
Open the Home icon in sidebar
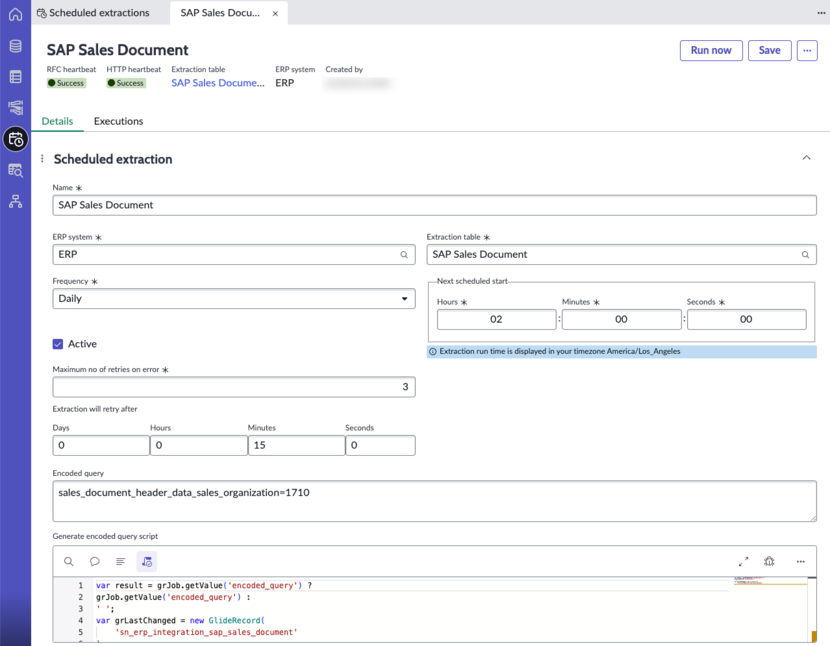(x=15, y=14)
